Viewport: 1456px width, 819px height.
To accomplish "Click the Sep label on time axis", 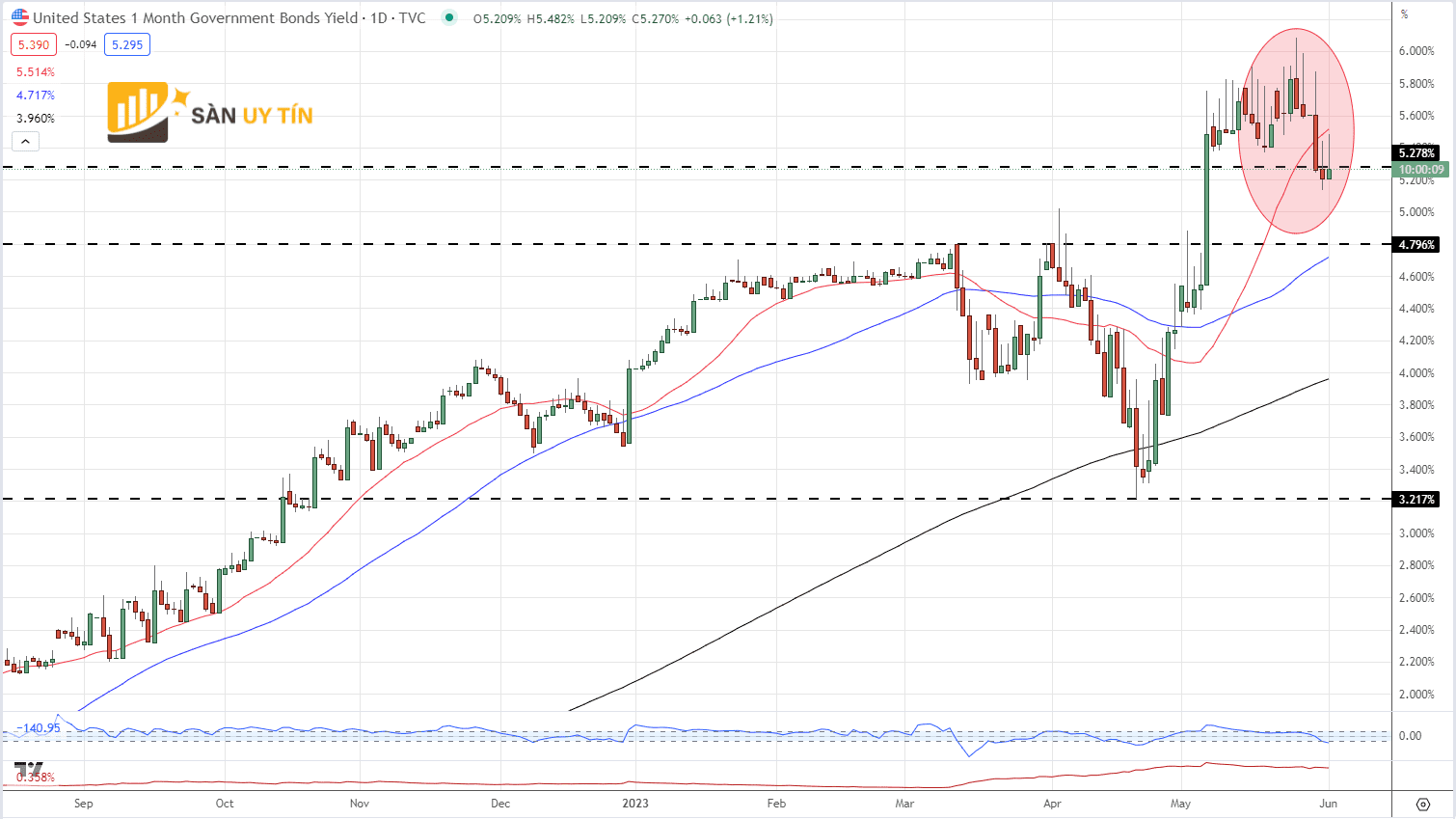I will tap(84, 803).
